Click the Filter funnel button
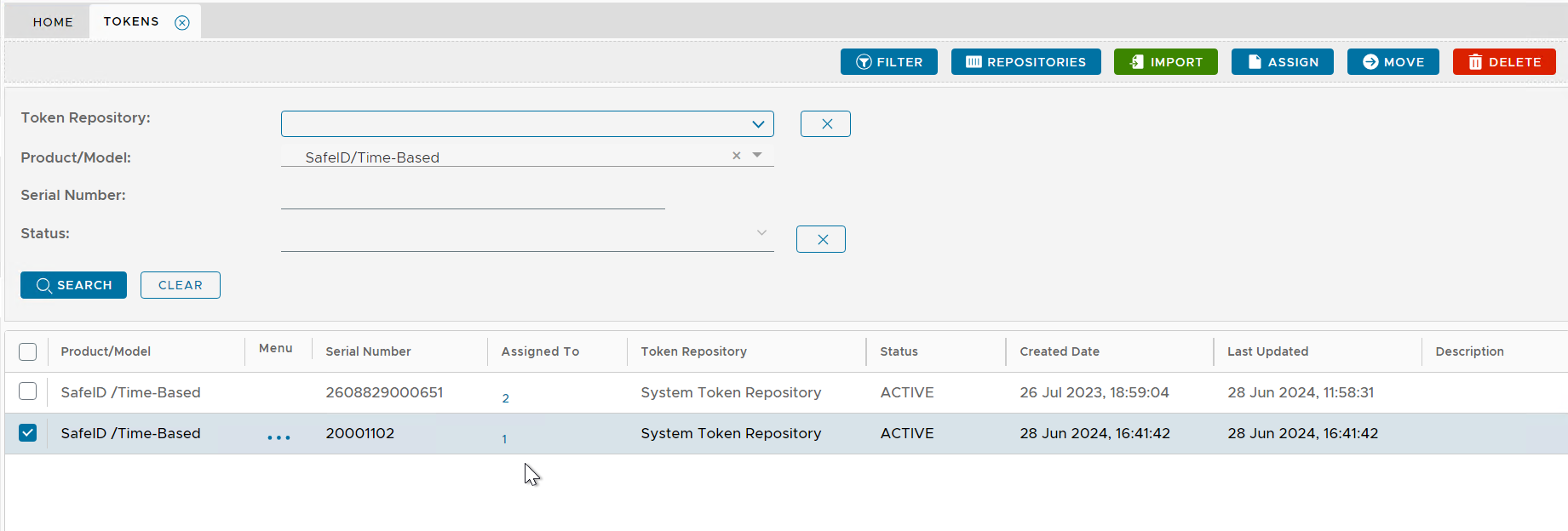Image resolution: width=1568 pixels, height=531 pixels. click(x=888, y=62)
